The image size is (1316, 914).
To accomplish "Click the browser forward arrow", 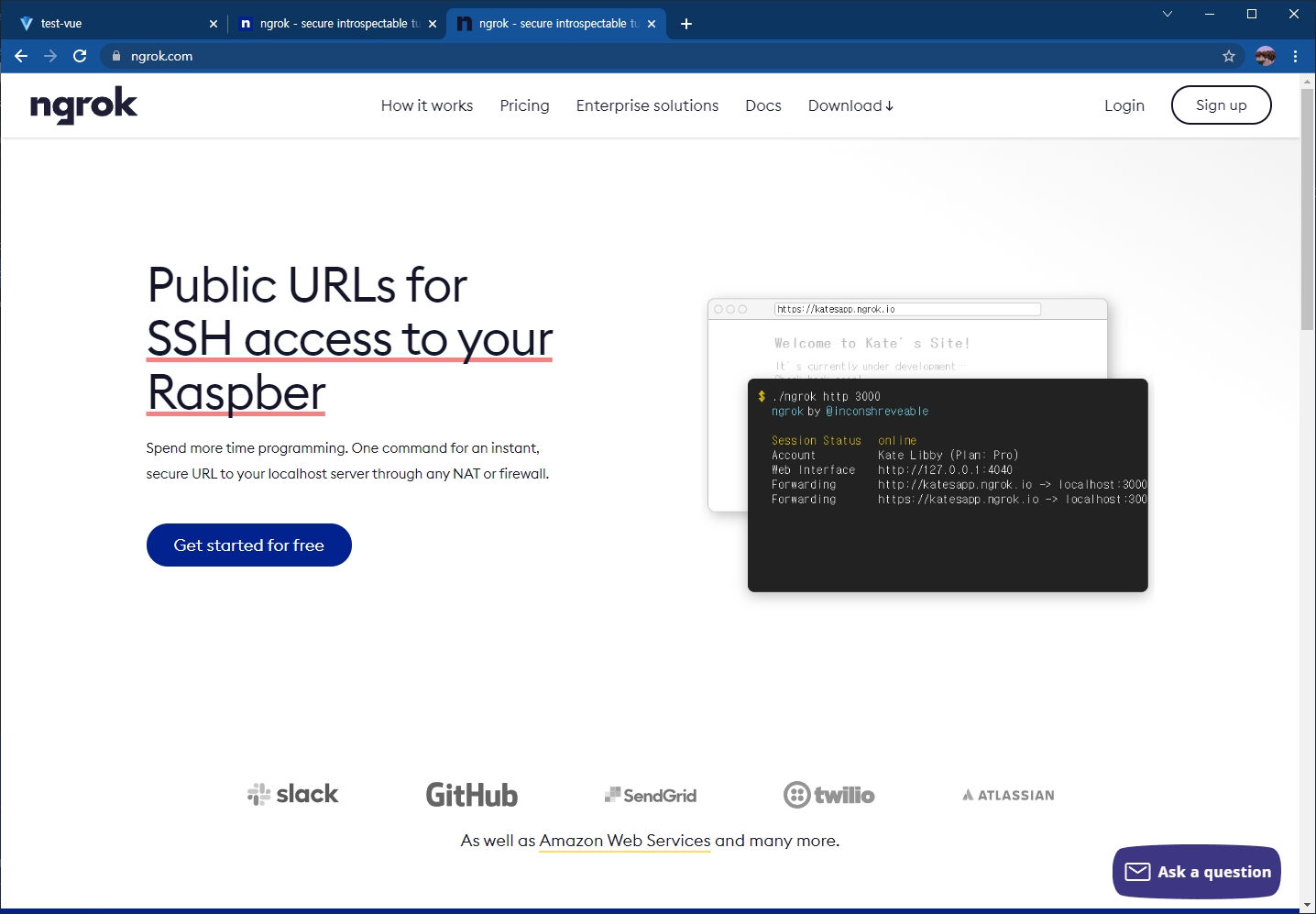I will tap(50, 56).
